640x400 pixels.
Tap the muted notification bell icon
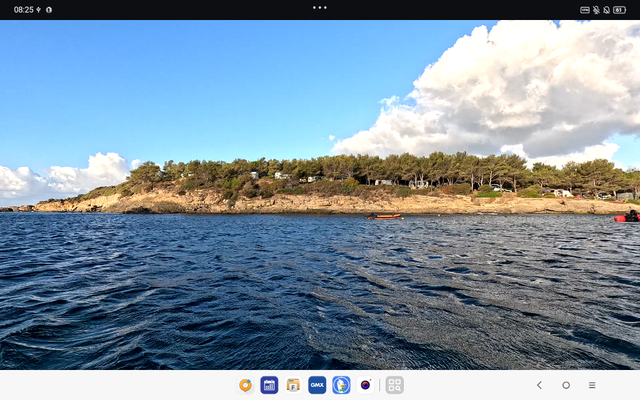coord(607,10)
